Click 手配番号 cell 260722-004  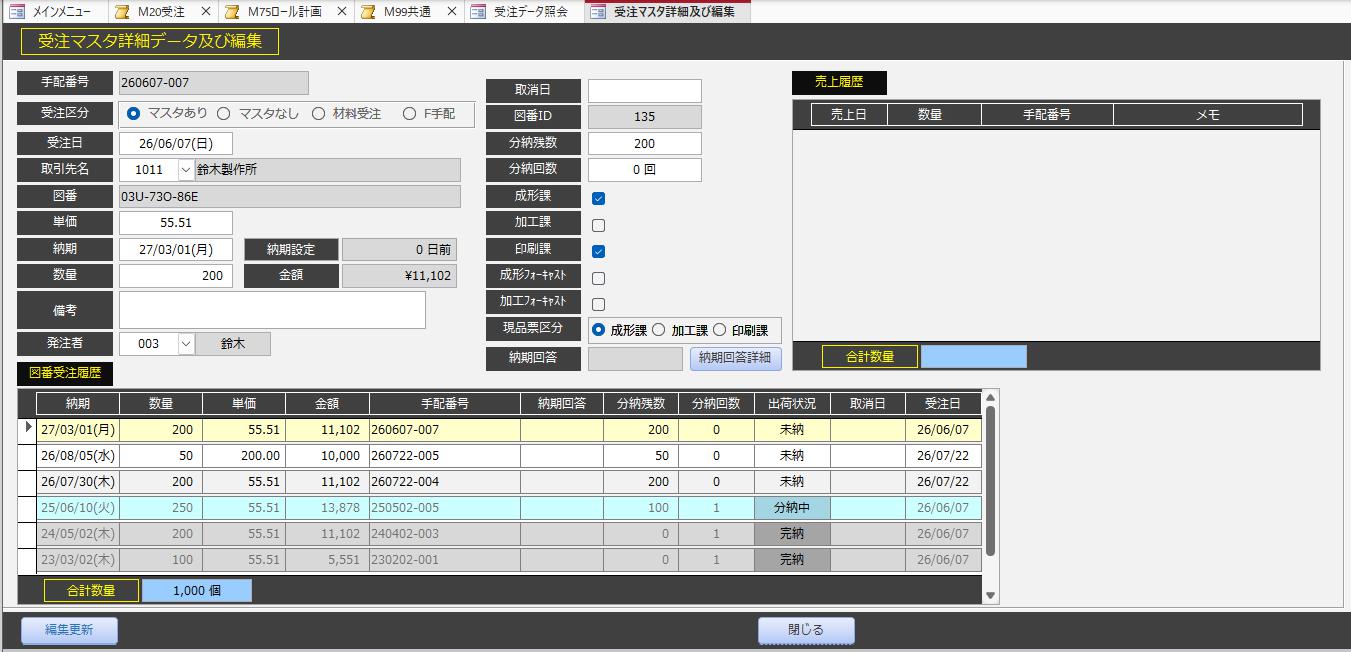445,482
